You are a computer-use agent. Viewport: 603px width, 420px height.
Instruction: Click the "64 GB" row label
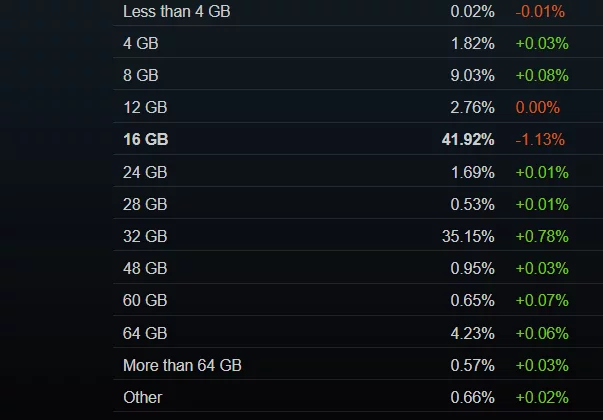click(145, 333)
